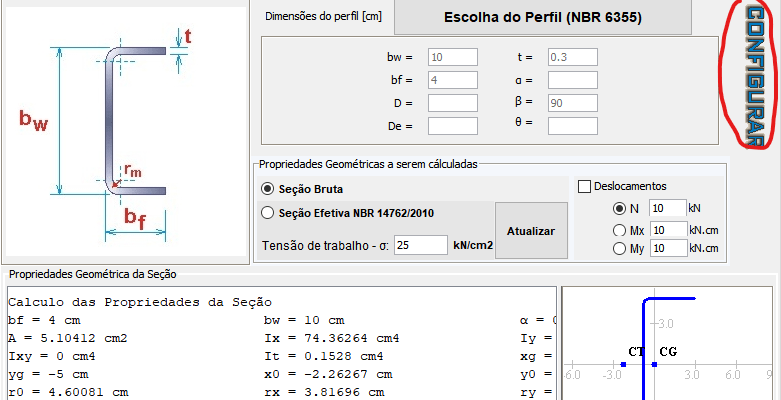The width and height of the screenshot is (781, 400).
Task: Click the Escolha do Perfil (NBR 6355) button
Action: 542,17
